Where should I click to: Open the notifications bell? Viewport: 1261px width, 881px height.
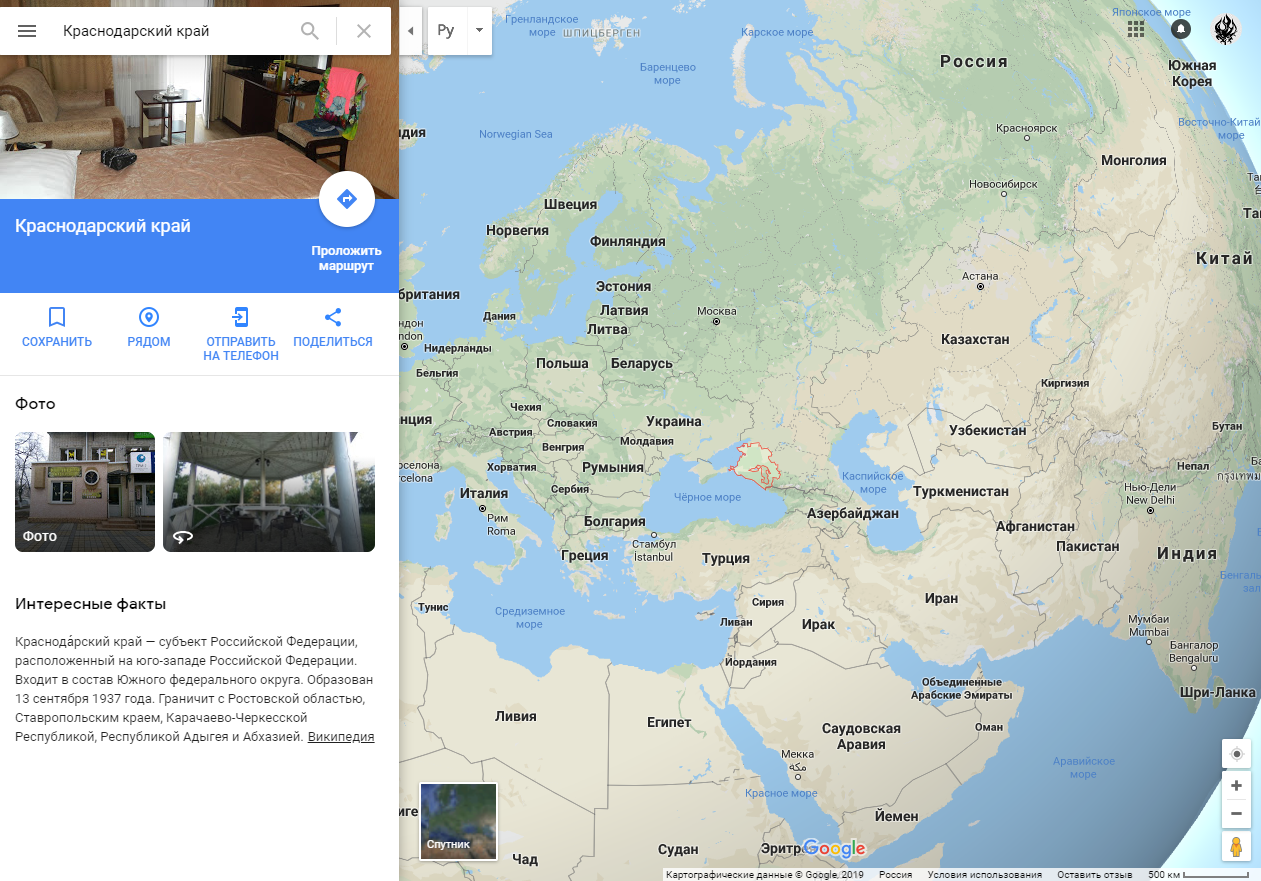[1181, 29]
